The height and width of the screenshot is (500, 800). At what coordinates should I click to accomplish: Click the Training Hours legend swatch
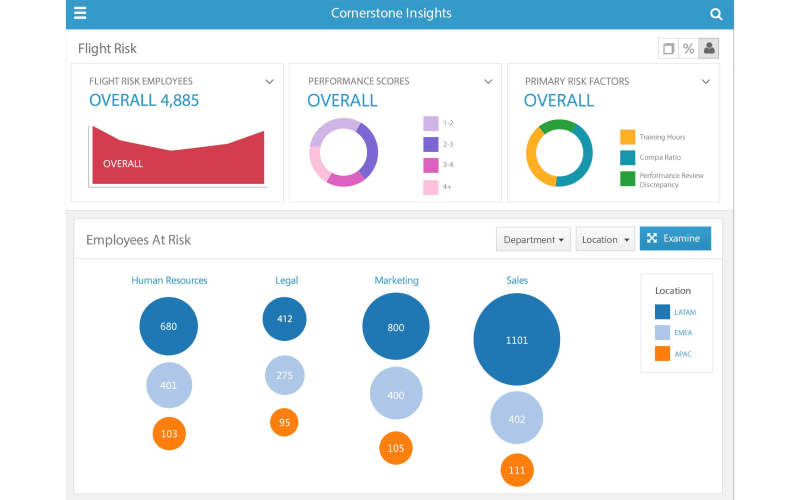pos(627,137)
